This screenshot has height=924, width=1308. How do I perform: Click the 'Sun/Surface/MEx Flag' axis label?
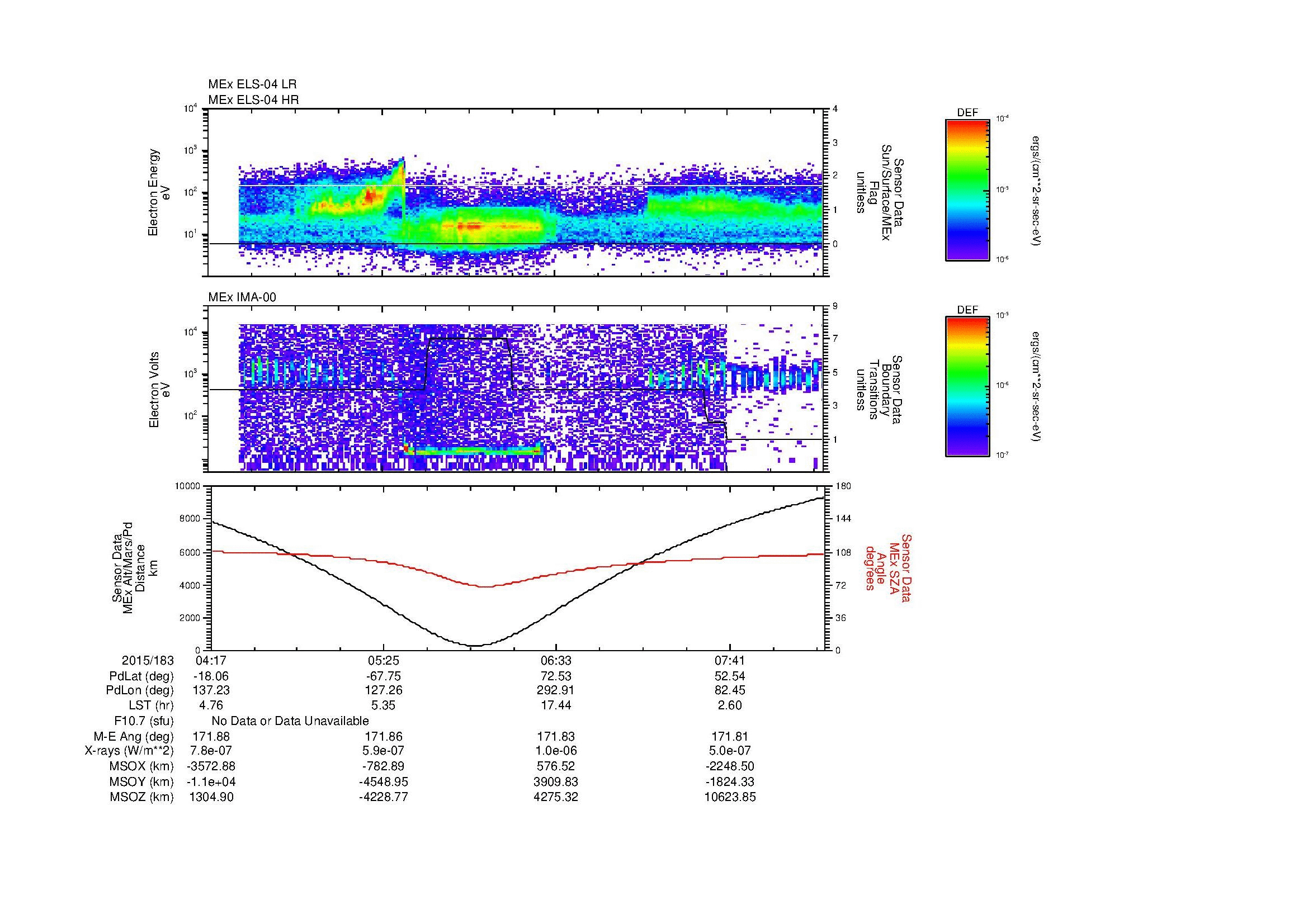click(880, 192)
